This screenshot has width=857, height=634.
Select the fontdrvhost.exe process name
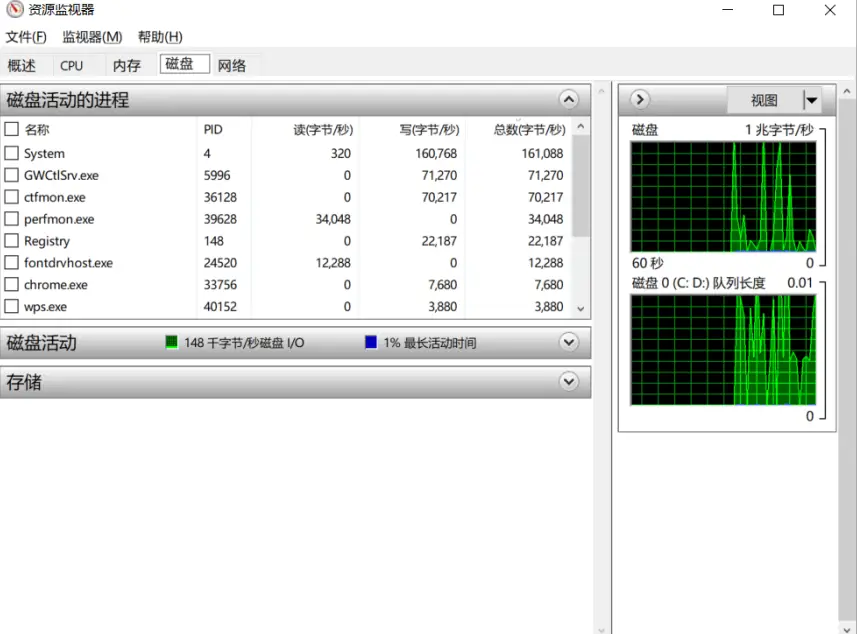point(68,263)
